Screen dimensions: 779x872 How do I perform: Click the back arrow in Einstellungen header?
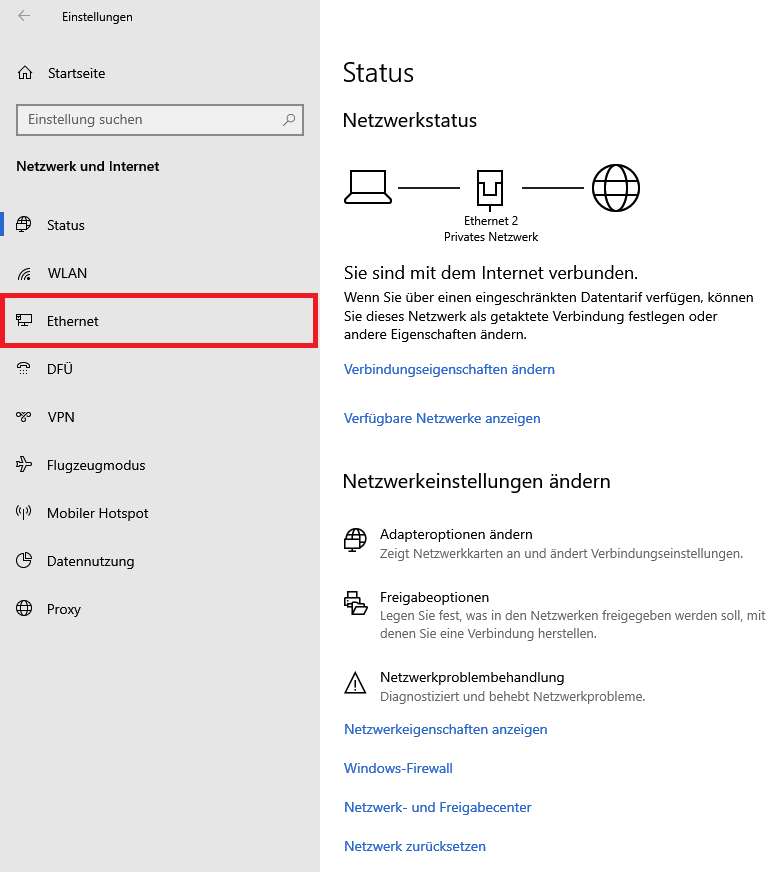pos(24,16)
